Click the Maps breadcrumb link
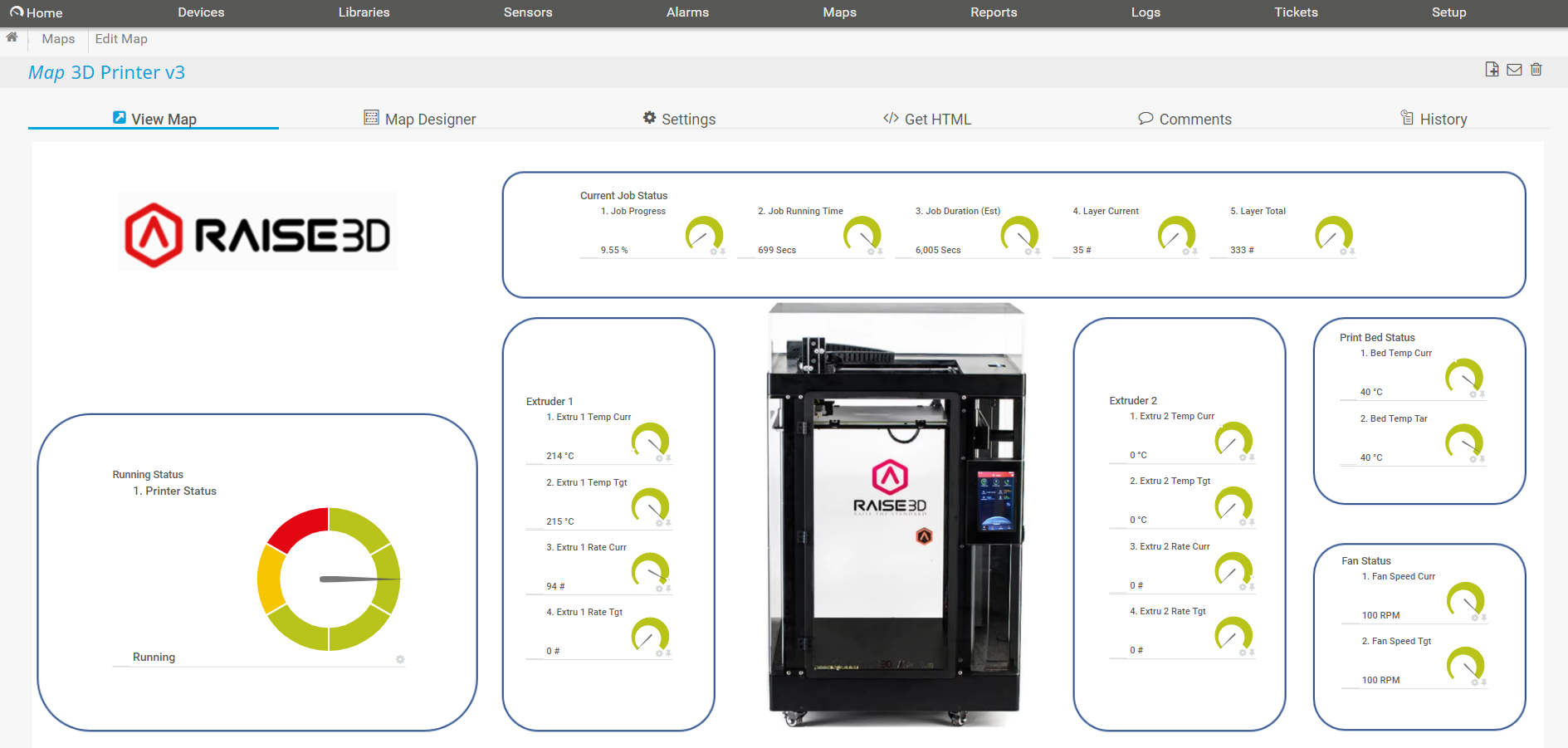The height and width of the screenshot is (748, 1568). (x=57, y=38)
